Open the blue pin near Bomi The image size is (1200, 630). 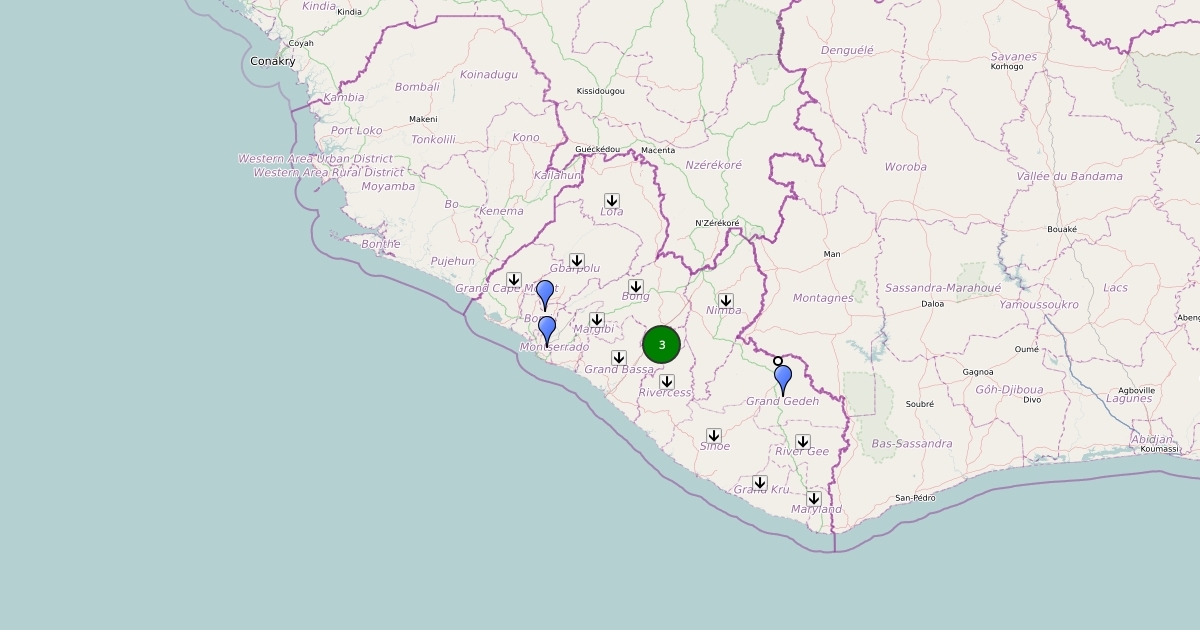[545, 294]
